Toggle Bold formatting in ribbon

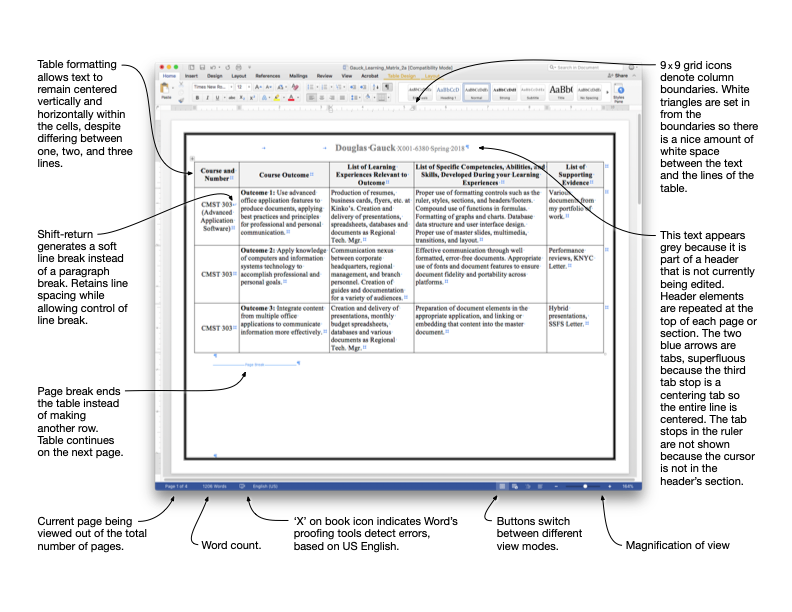pos(198,98)
